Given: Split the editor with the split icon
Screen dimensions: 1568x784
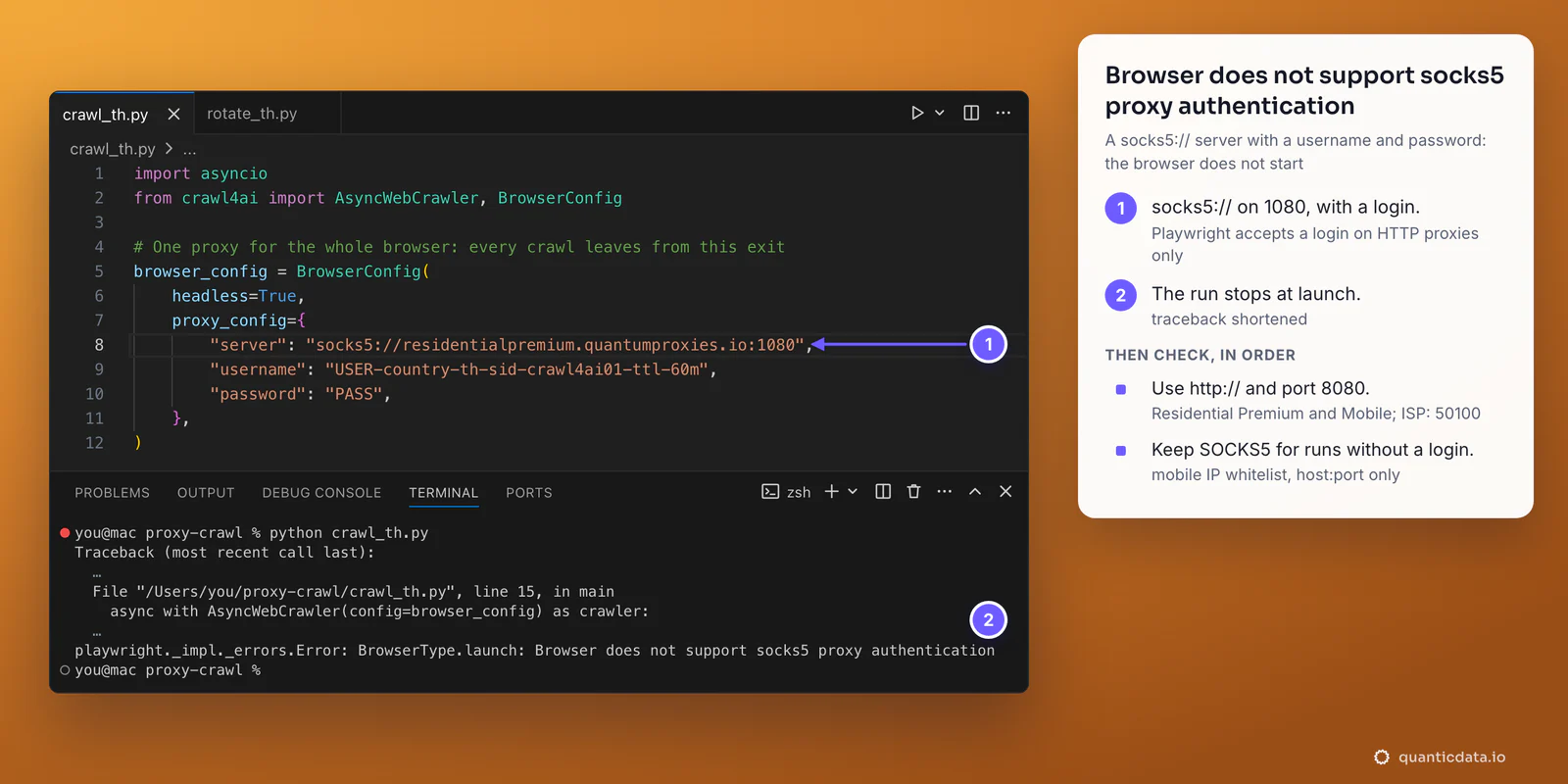Looking at the screenshot, I should pos(971,113).
